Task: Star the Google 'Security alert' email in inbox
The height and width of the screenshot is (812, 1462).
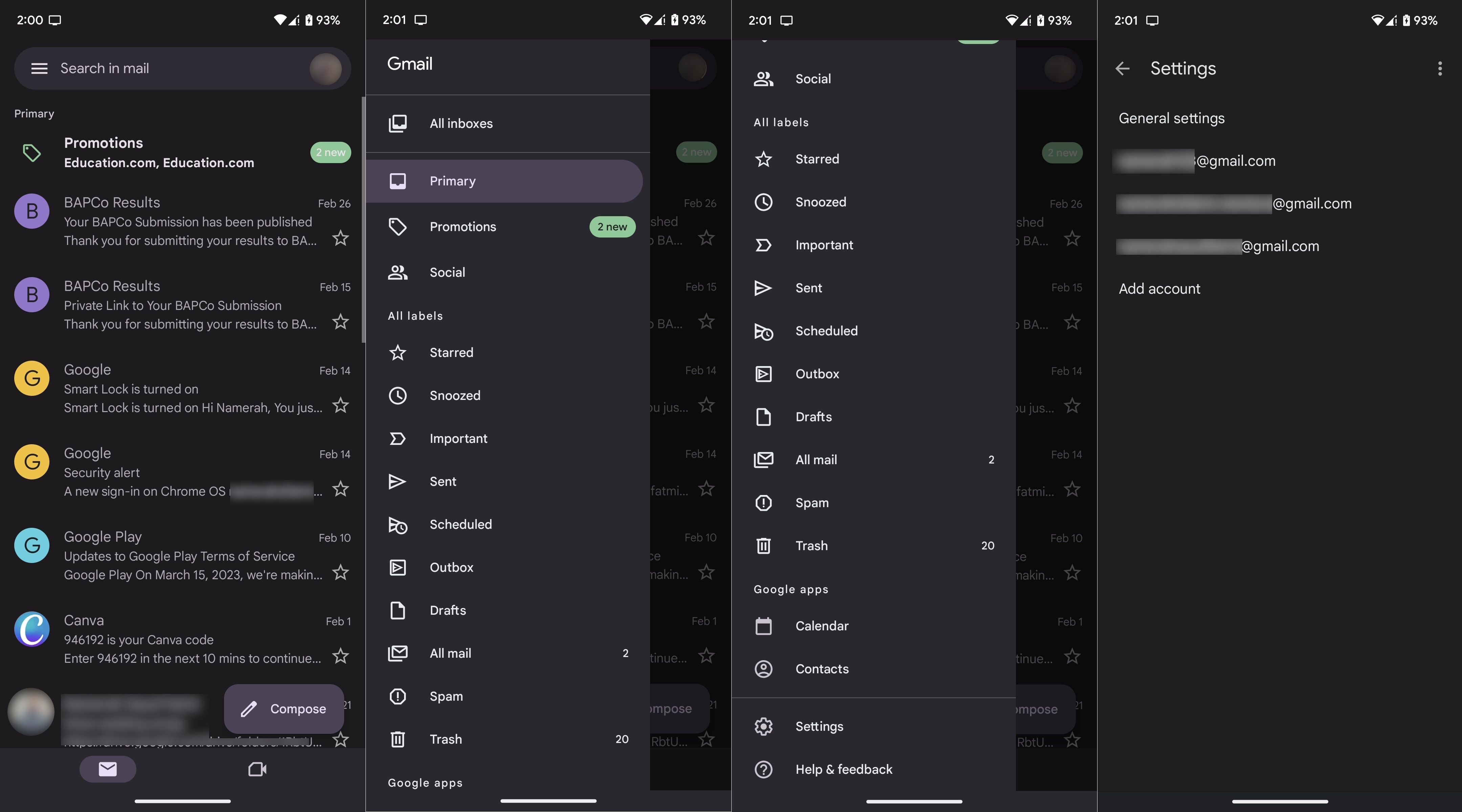Action: (x=340, y=489)
